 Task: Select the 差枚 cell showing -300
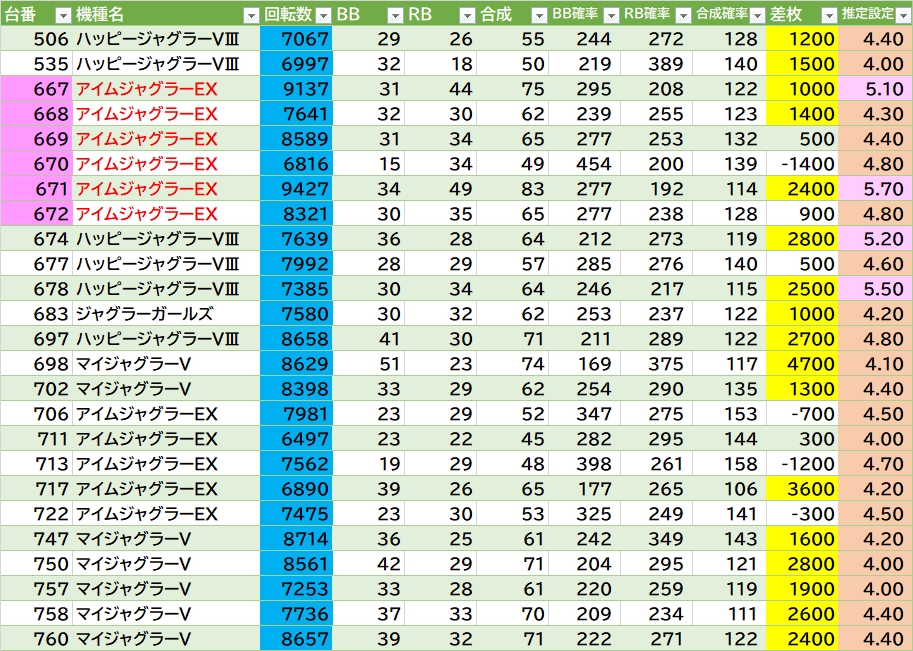tap(802, 514)
